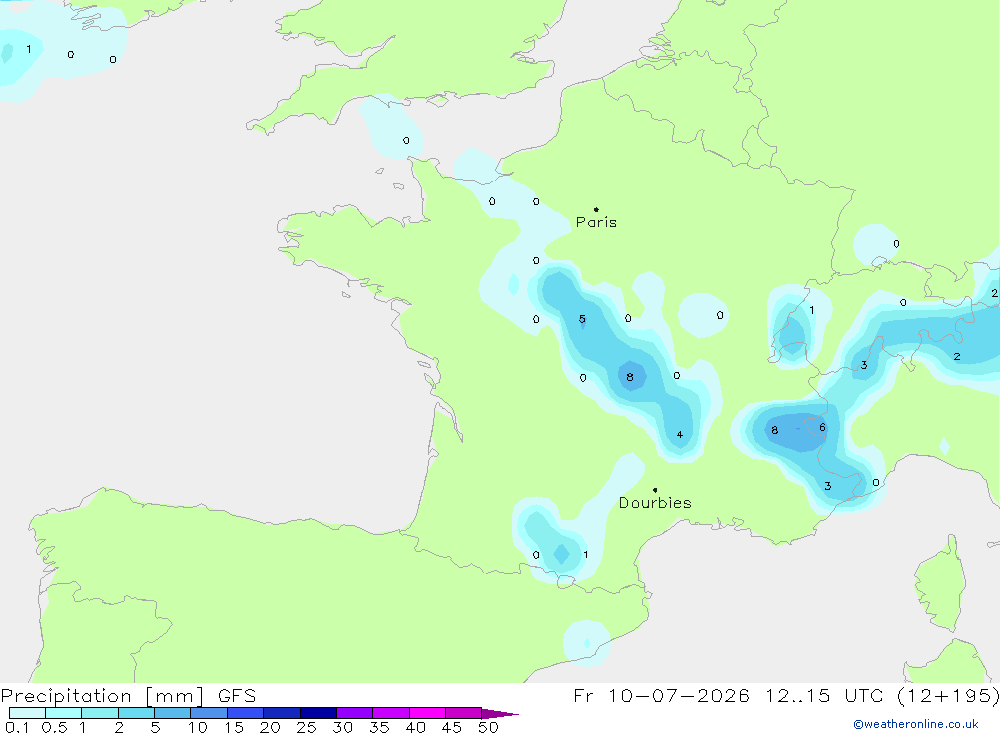
Task: Click the 6 mm value near the Alps
Action: (822, 427)
